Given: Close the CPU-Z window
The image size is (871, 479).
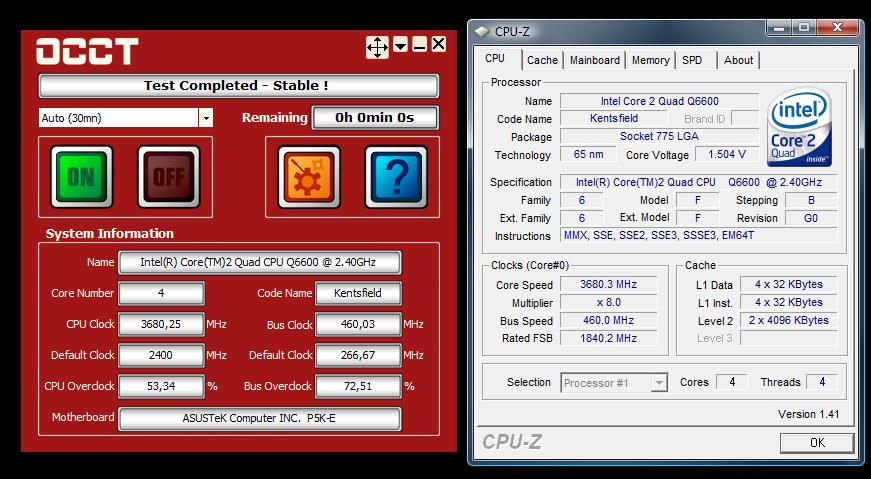Looking at the screenshot, I should 838,27.
